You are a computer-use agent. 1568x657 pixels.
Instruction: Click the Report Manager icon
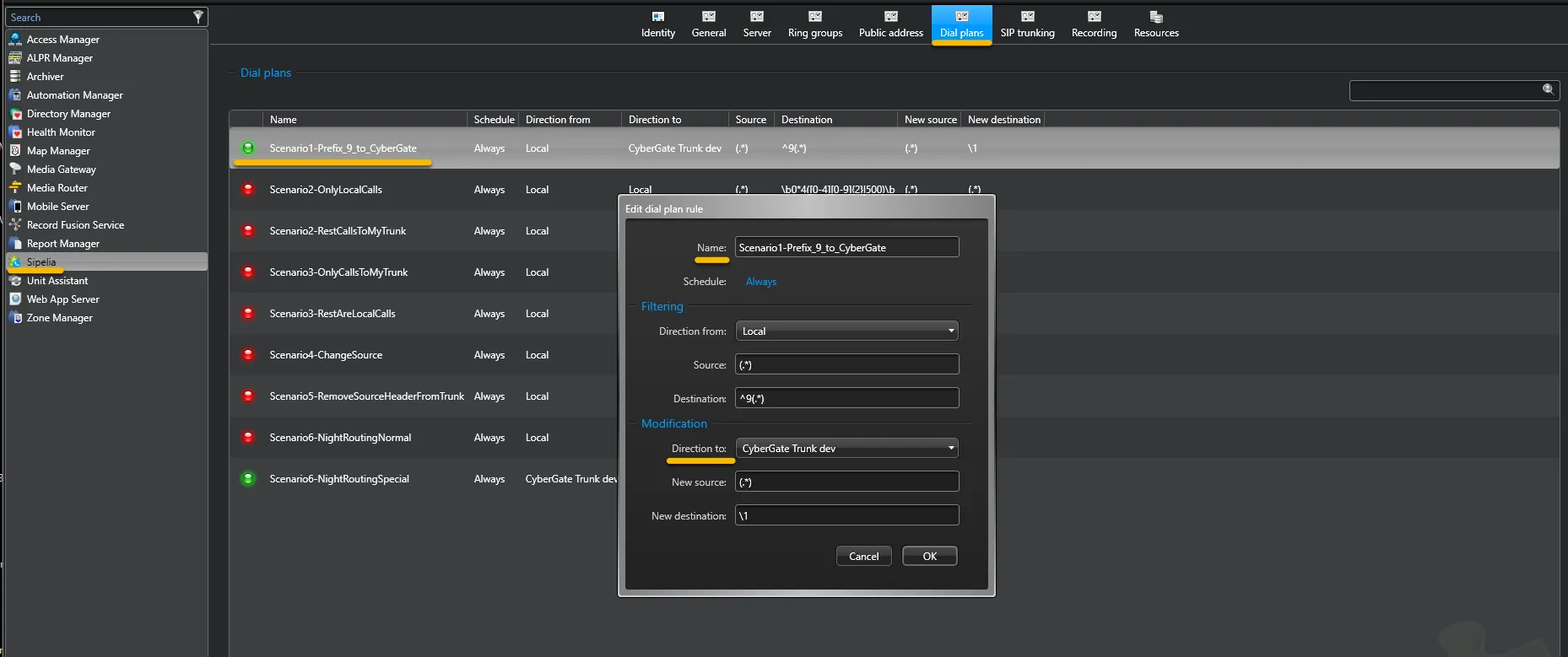pyautogui.click(x=15, y=243)
